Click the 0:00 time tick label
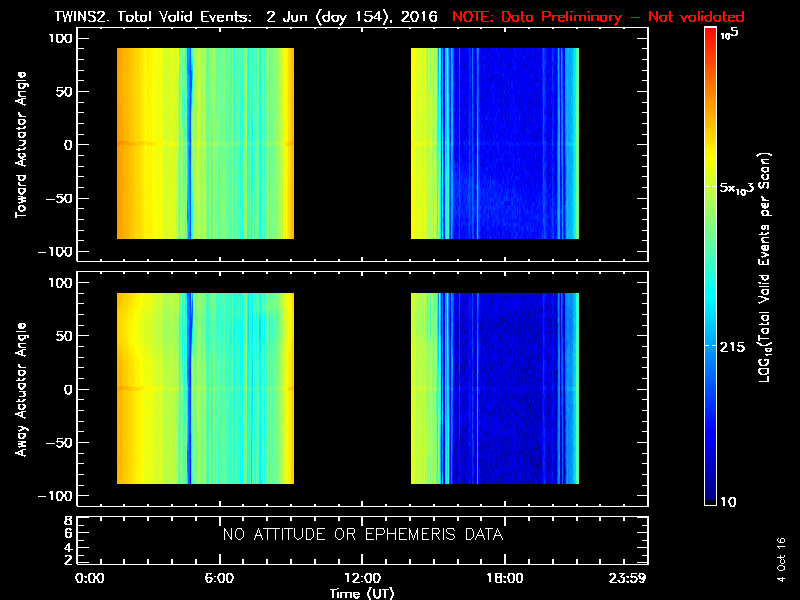This screenshot has height=600, width=800. click(89, 579)
